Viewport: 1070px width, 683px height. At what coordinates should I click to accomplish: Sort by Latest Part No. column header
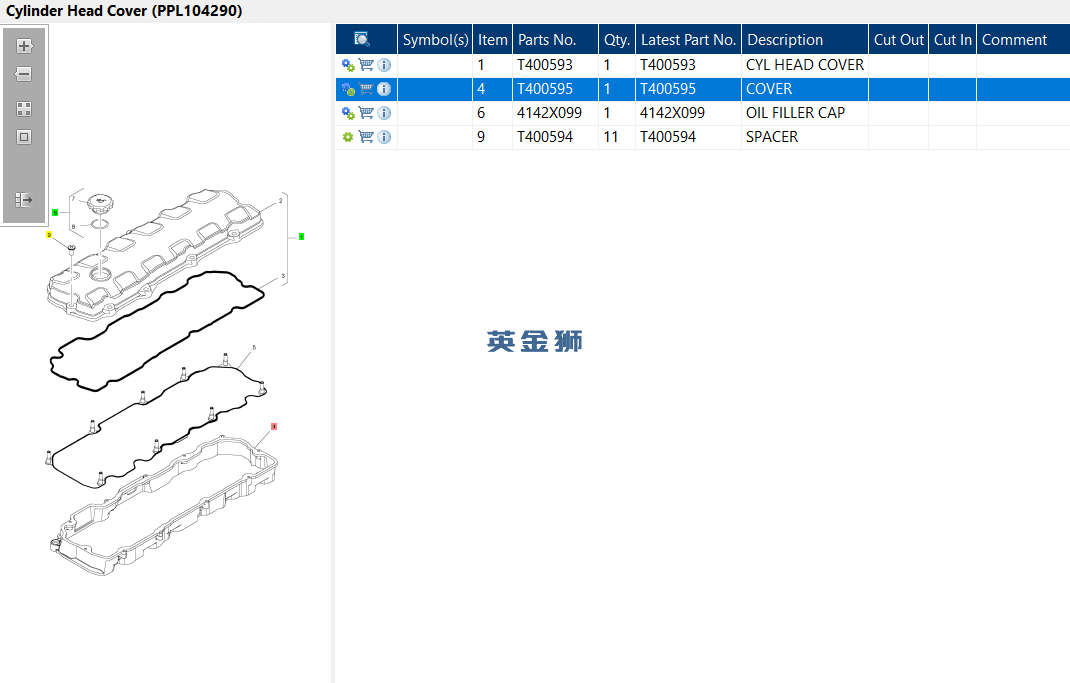[x=689, y=40]
